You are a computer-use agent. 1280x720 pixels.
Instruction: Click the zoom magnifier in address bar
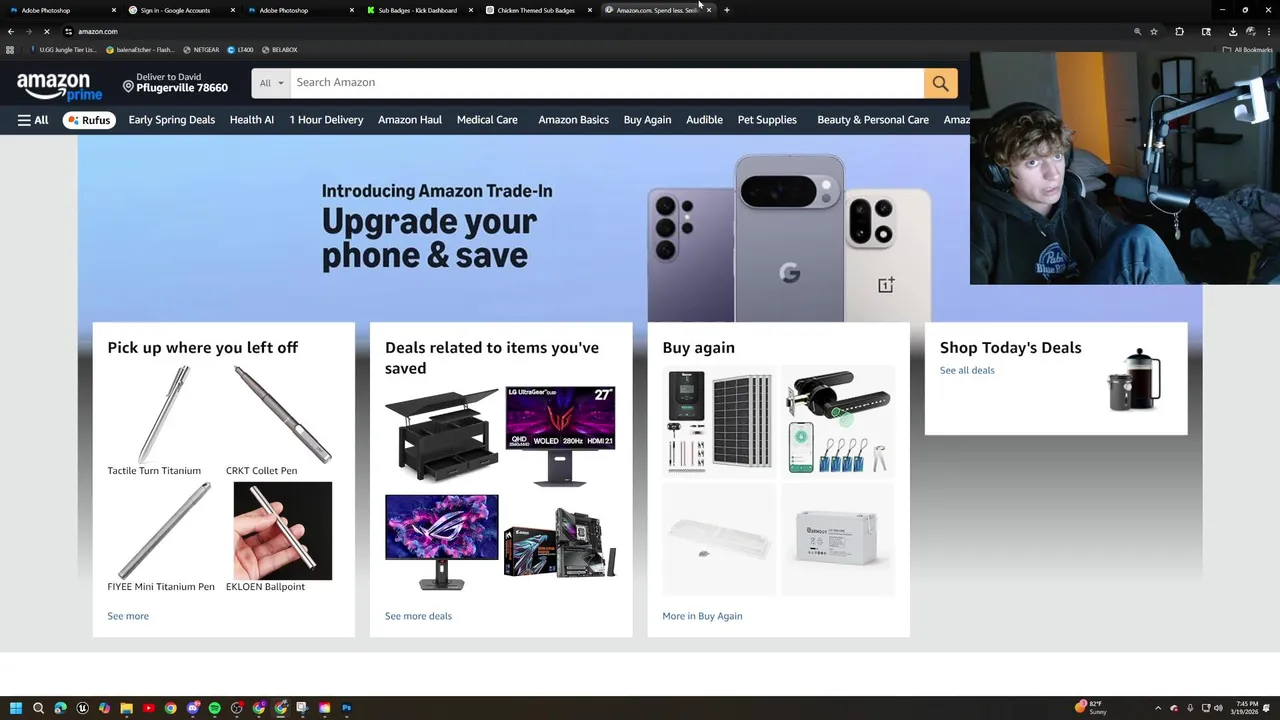[1137, 31]
